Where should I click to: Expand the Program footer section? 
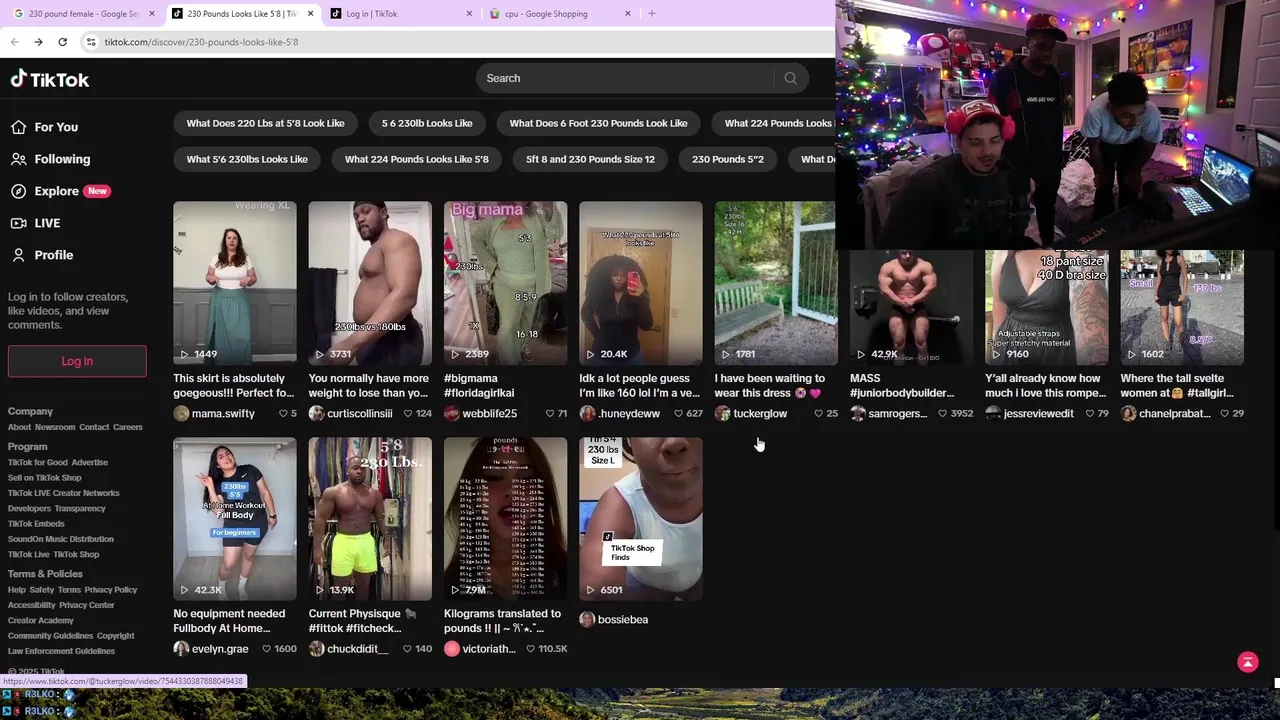tap(27, 447)
